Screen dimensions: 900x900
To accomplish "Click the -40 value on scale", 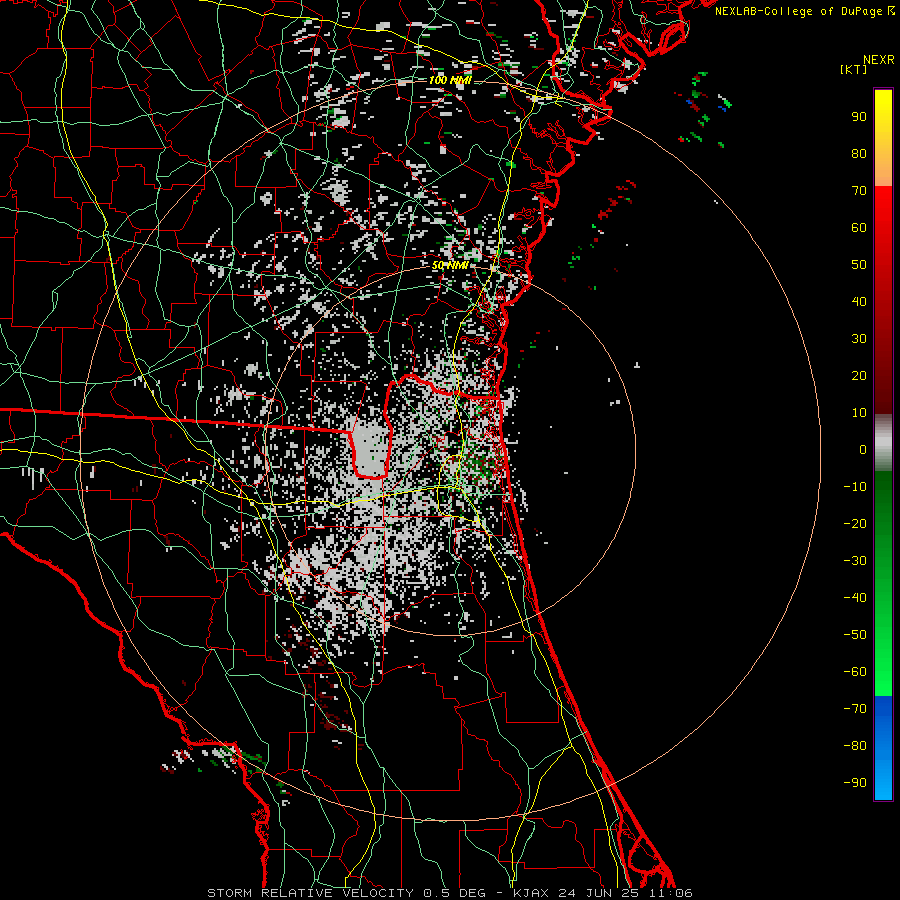I will [855, 598].
